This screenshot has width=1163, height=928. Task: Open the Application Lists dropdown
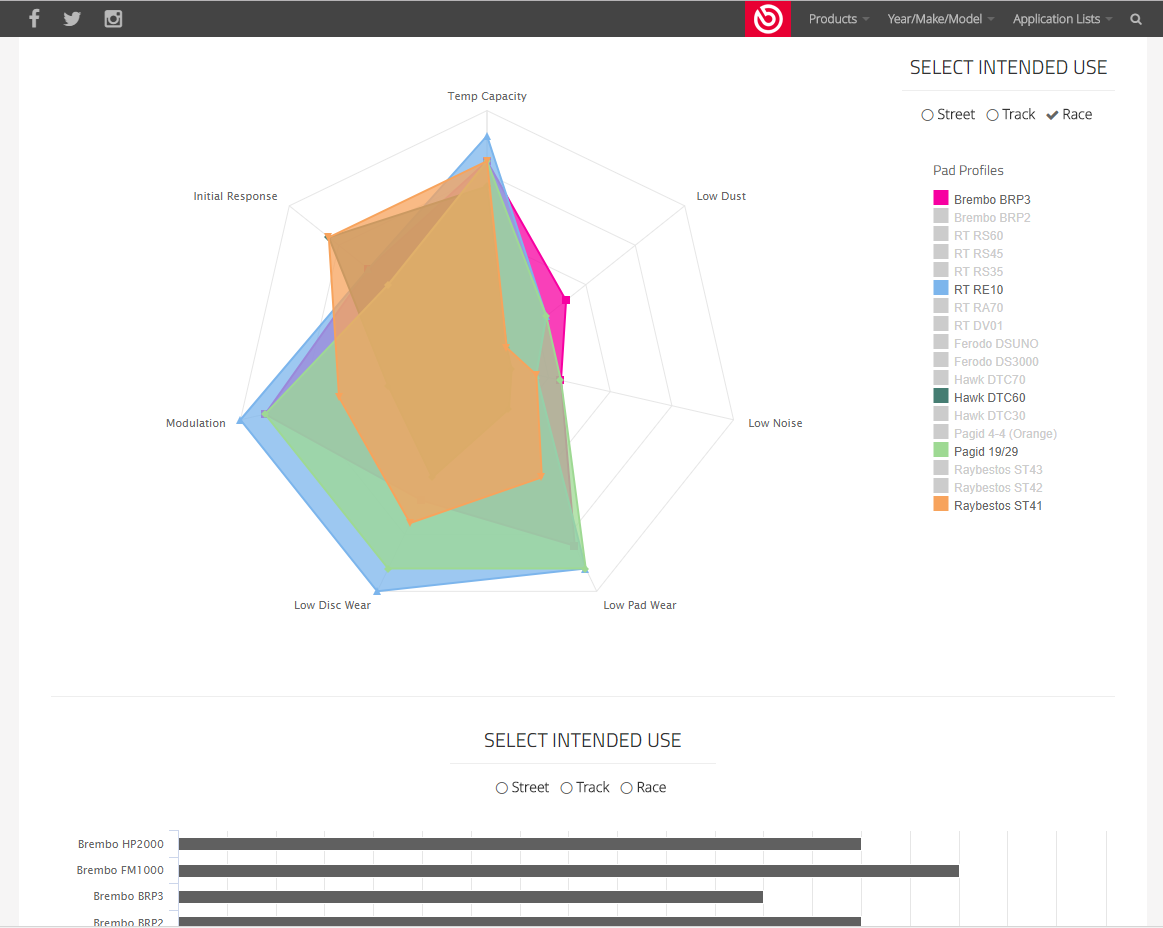click(1061, 19)
